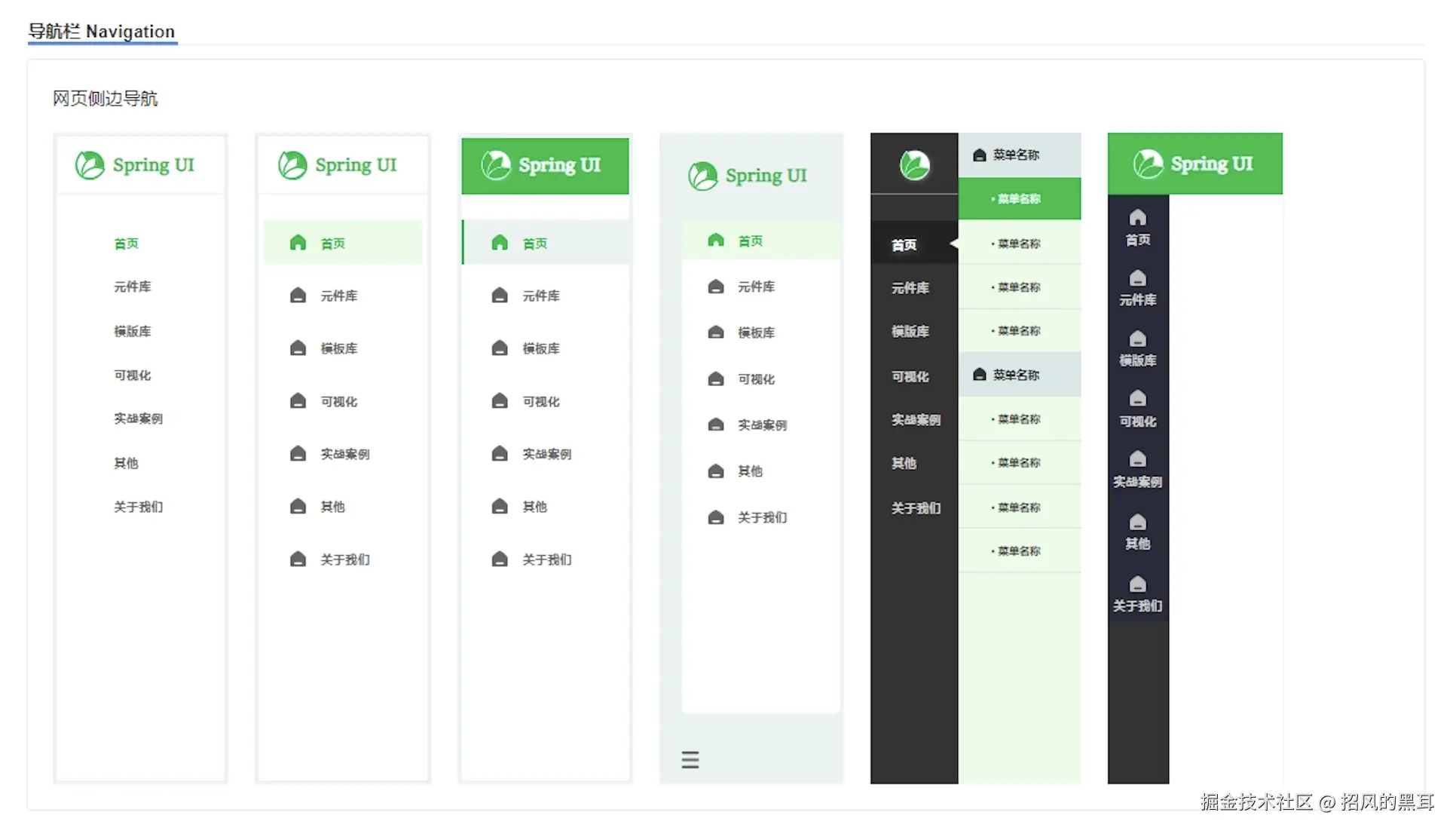Select 模板库 in second sidebar

click(338, 348)
